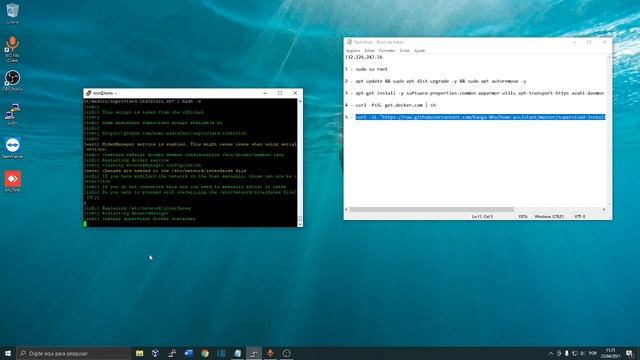
Task: Open Arquivo menu in Notepad
Action: click(x=353, y=51)
